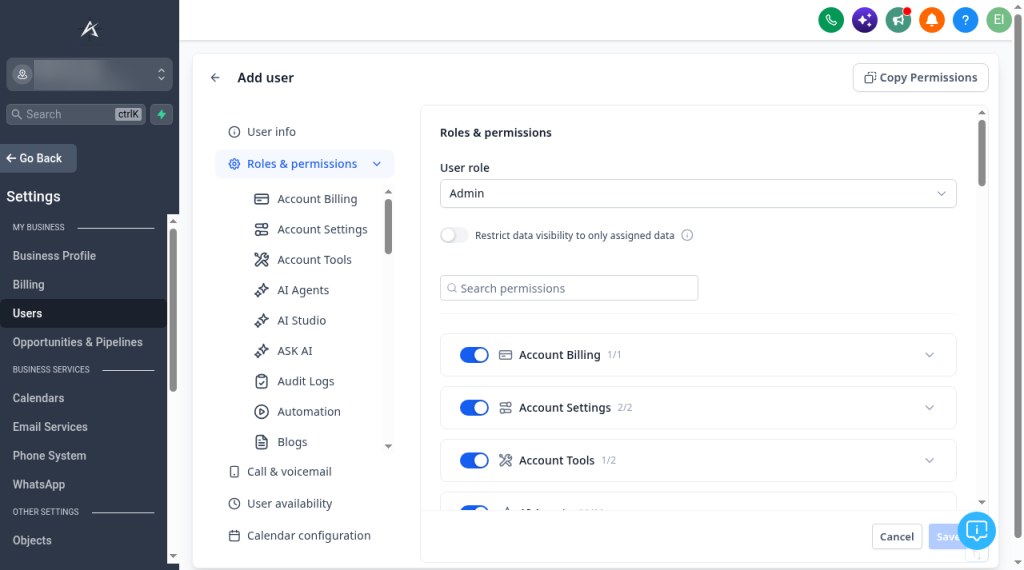Open Email Services settings

pyautogui.click(x=50, y=427)
